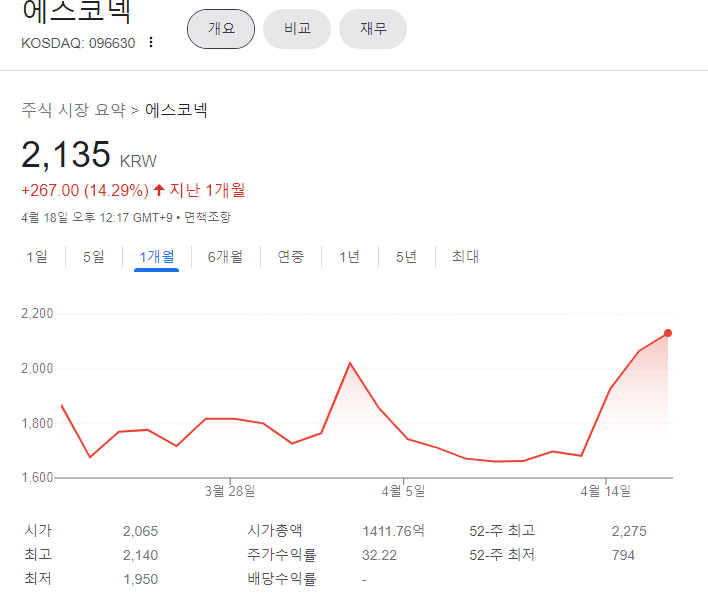
Task: Click the 최고 value 2,140
Action: (x=140, y=555)
